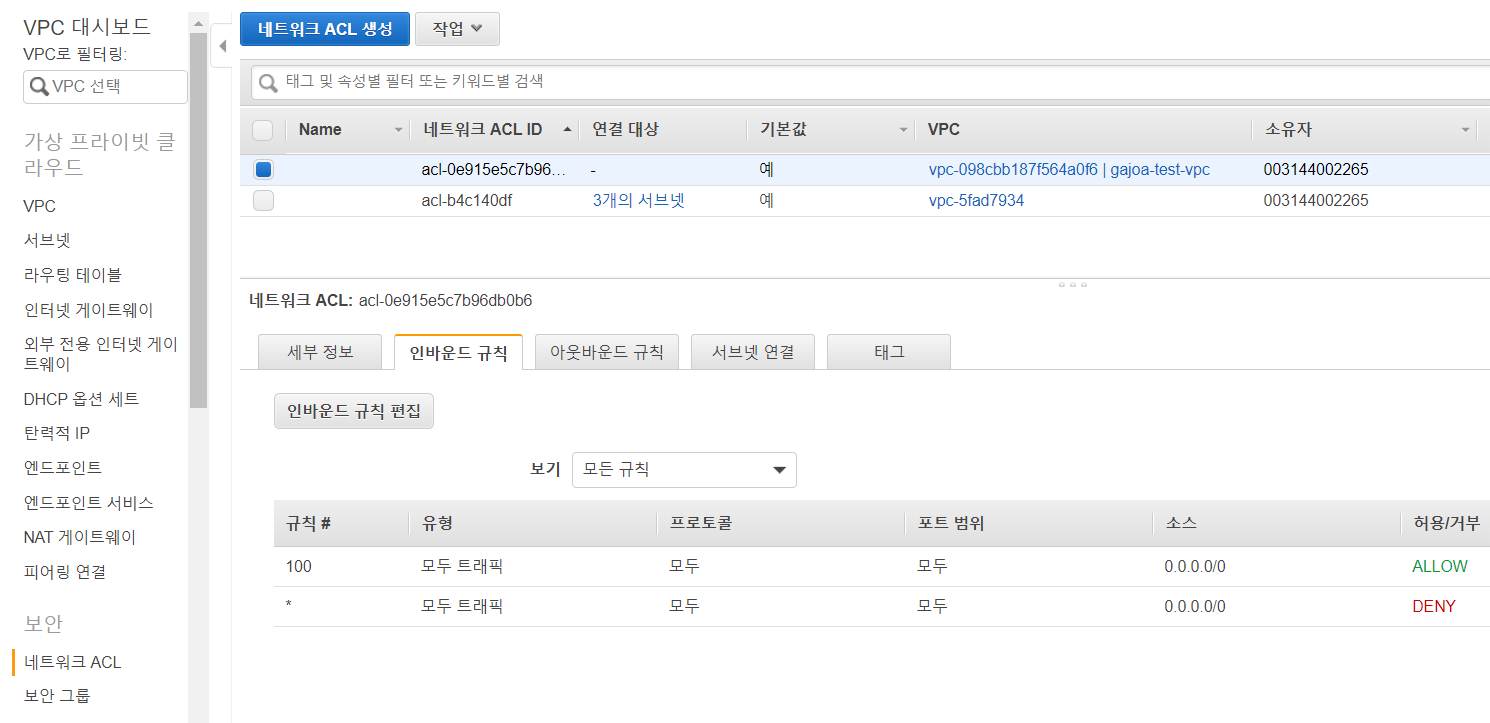
Task: Click the 규칙 # column header
Action: pyautogui.click(x=309, y=524)
